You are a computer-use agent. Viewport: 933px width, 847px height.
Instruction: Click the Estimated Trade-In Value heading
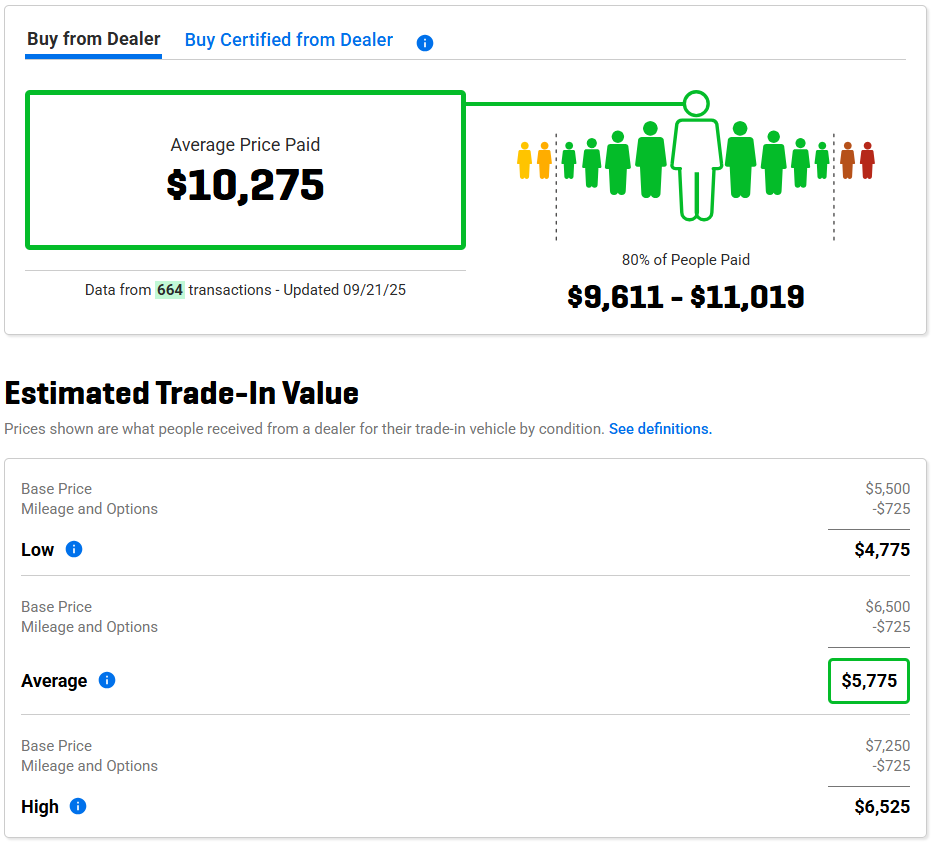182,393
